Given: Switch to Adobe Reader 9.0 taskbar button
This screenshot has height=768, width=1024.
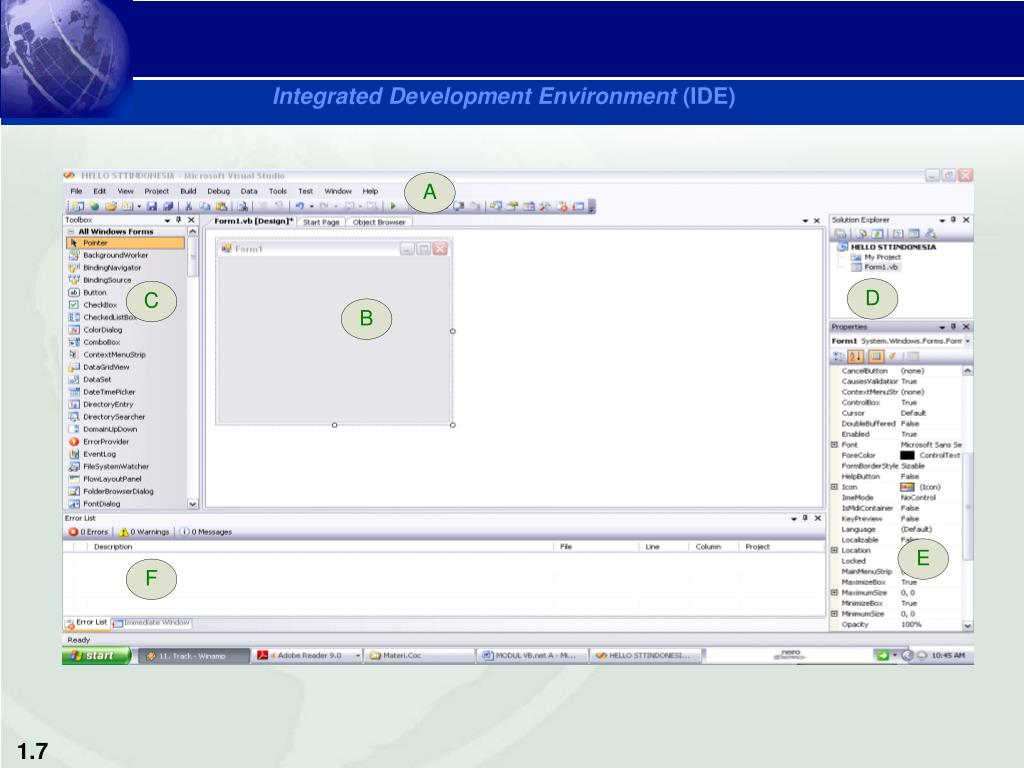Looking at the screenshot, I should (x=308, y=656).
